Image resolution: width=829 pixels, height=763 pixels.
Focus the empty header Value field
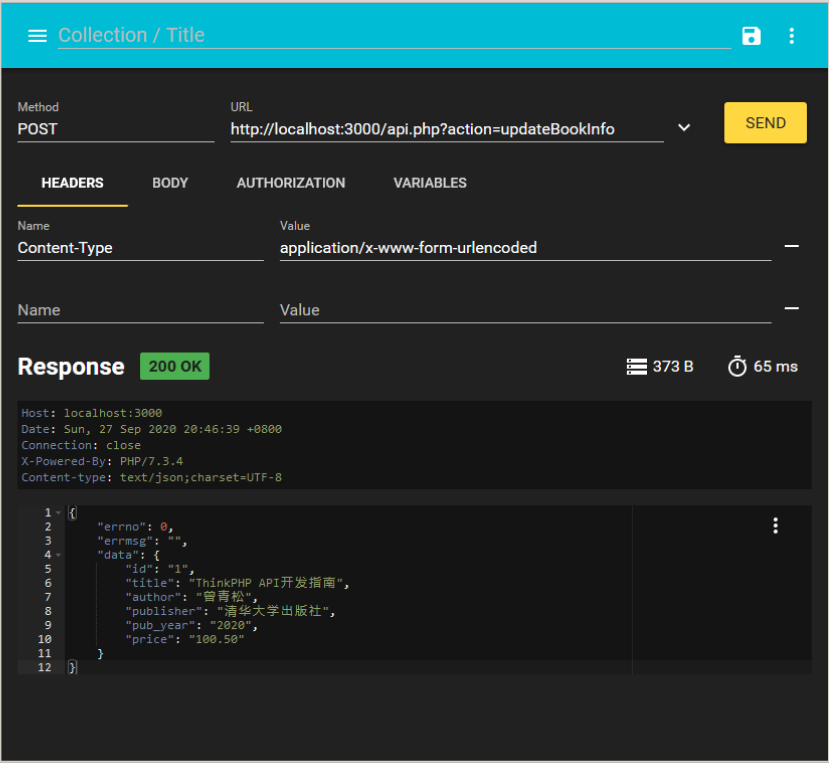[525, 310]
